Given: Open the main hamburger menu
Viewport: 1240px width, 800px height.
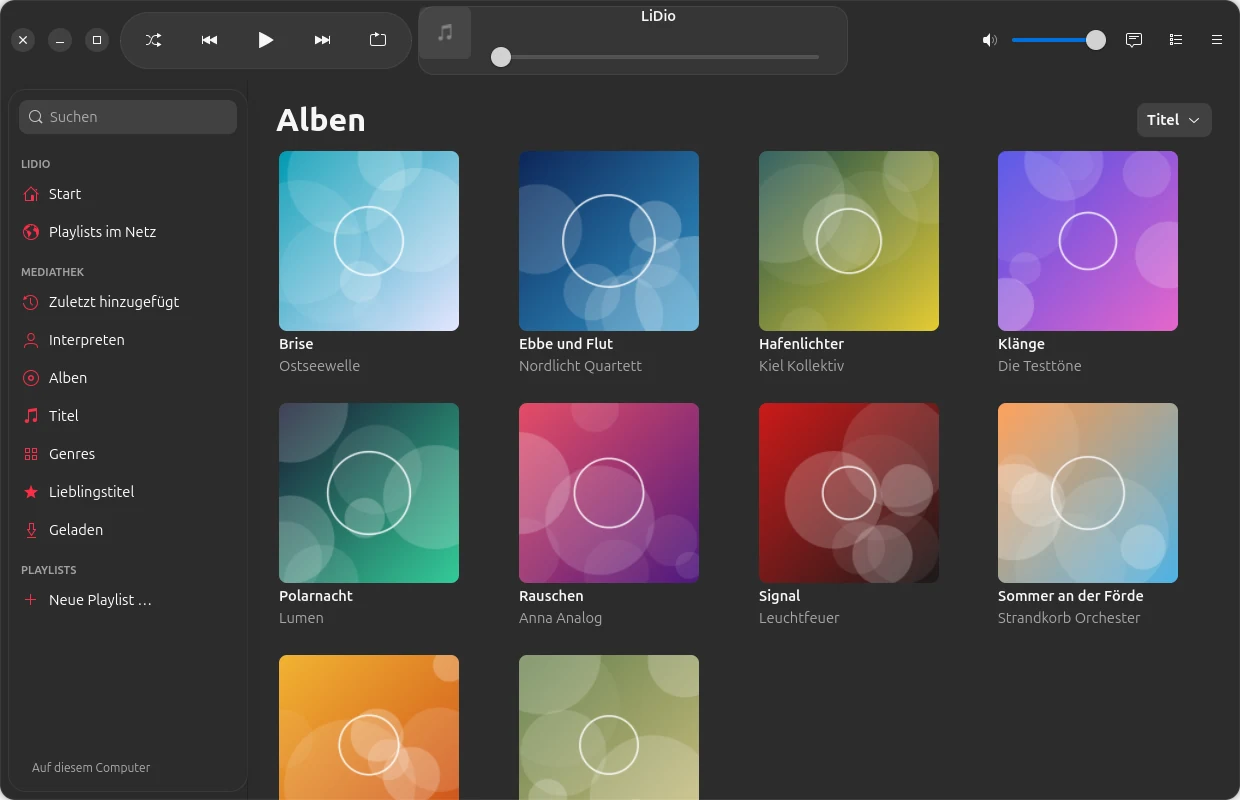Looking at the screenshot, I should pyautogui.click(x=1217, y=40).
